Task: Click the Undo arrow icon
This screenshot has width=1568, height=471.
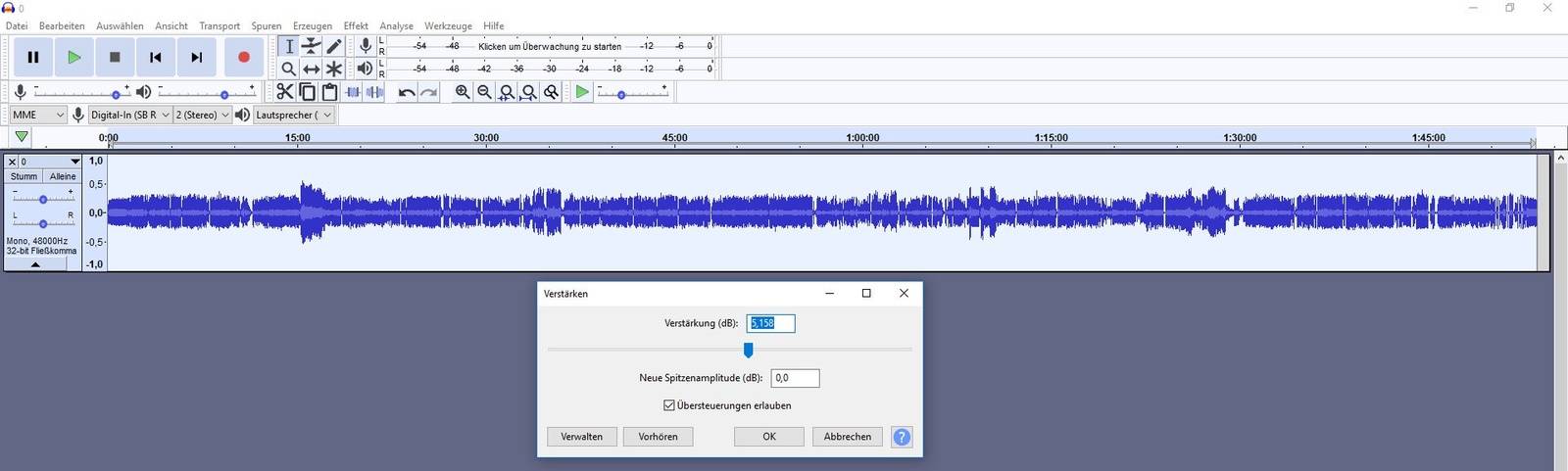Action: [x=406, y=92]
